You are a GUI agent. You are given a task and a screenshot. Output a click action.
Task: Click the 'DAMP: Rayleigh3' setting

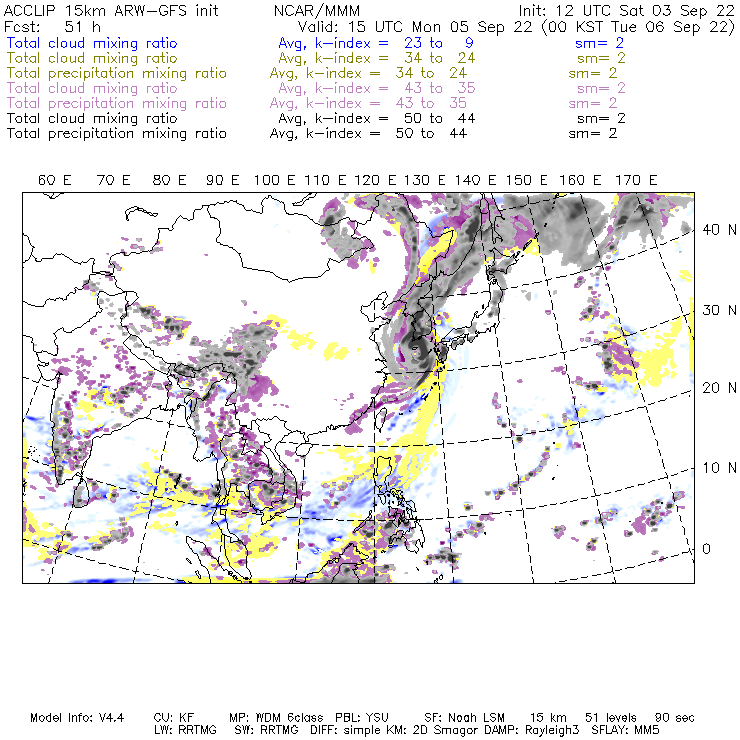coord(531,731)
